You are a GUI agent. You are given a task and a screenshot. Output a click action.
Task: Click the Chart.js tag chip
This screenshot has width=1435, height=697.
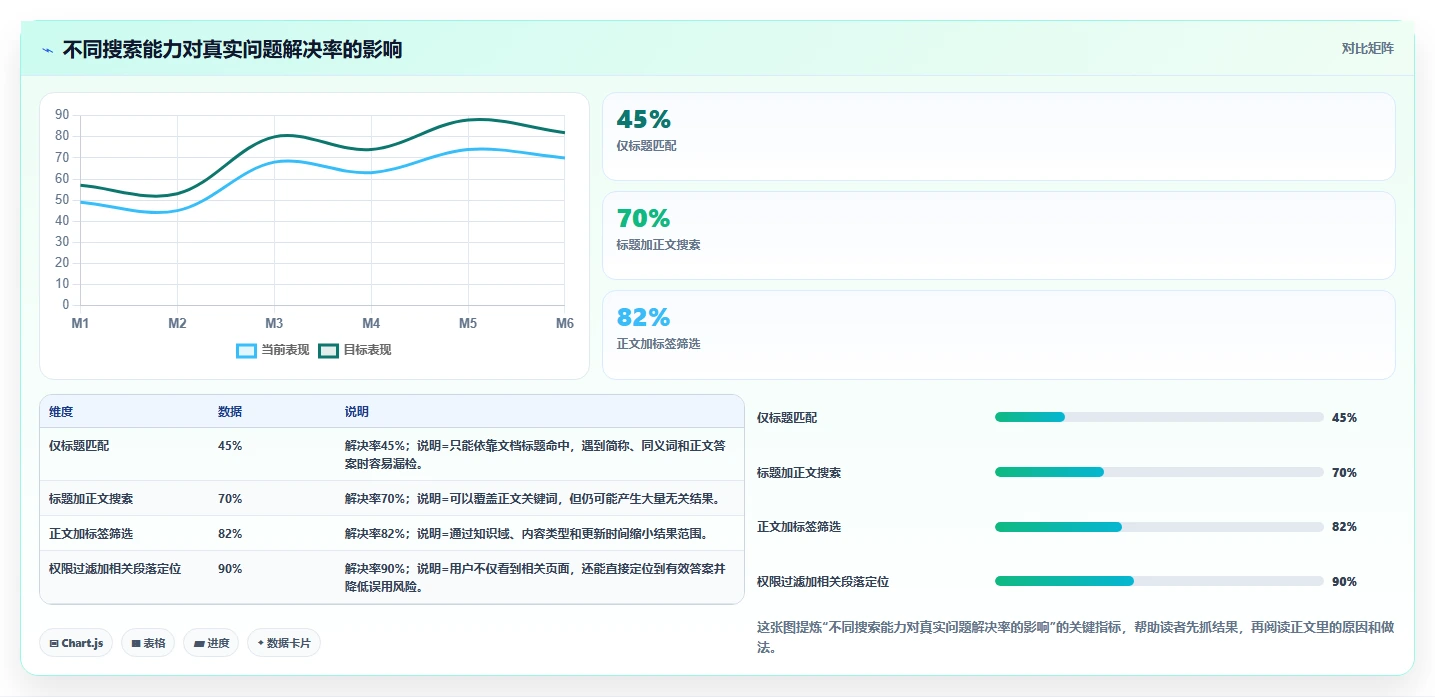point(76,643)
